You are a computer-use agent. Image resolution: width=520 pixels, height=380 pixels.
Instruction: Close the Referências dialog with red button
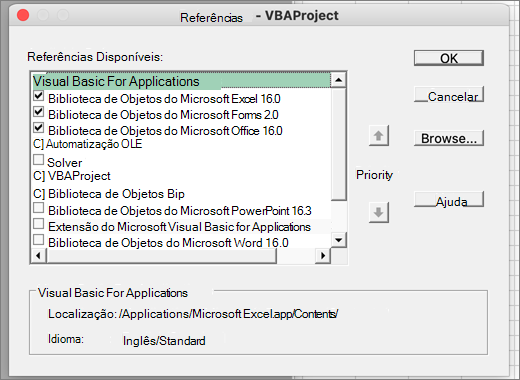point(23,15)
